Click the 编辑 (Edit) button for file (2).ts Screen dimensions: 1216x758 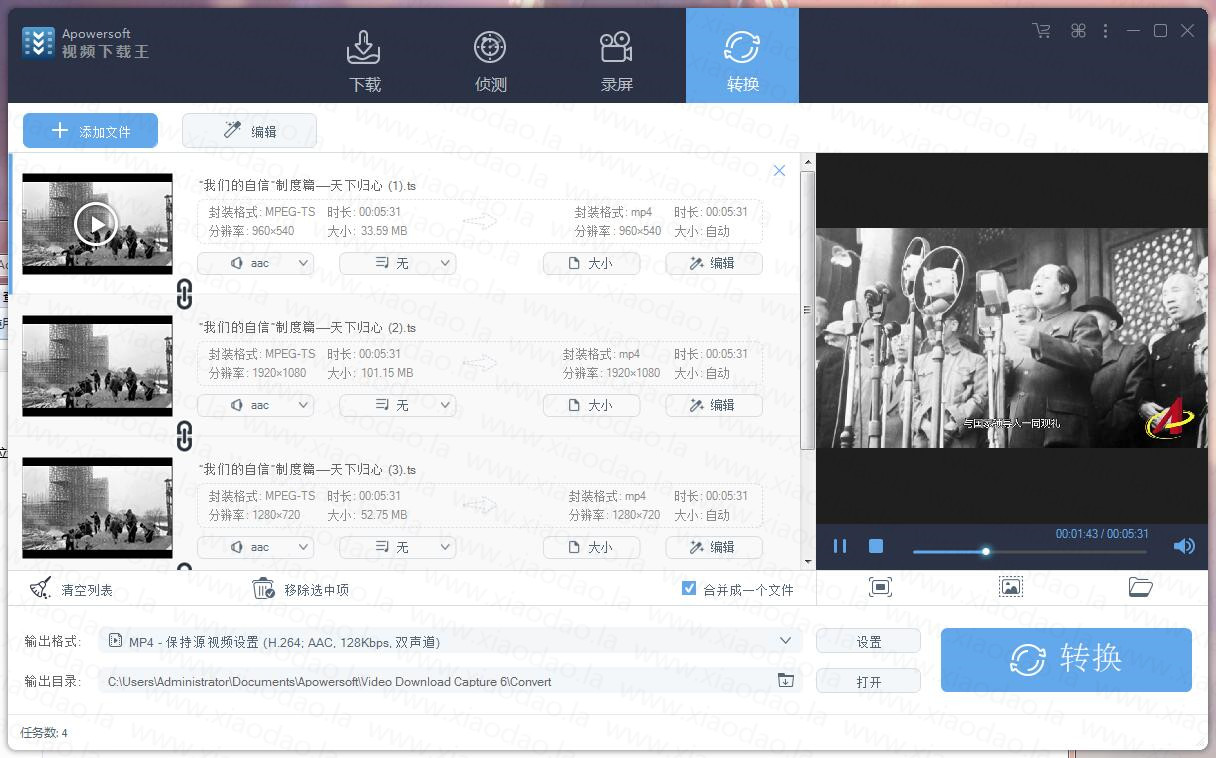[714, 405]
